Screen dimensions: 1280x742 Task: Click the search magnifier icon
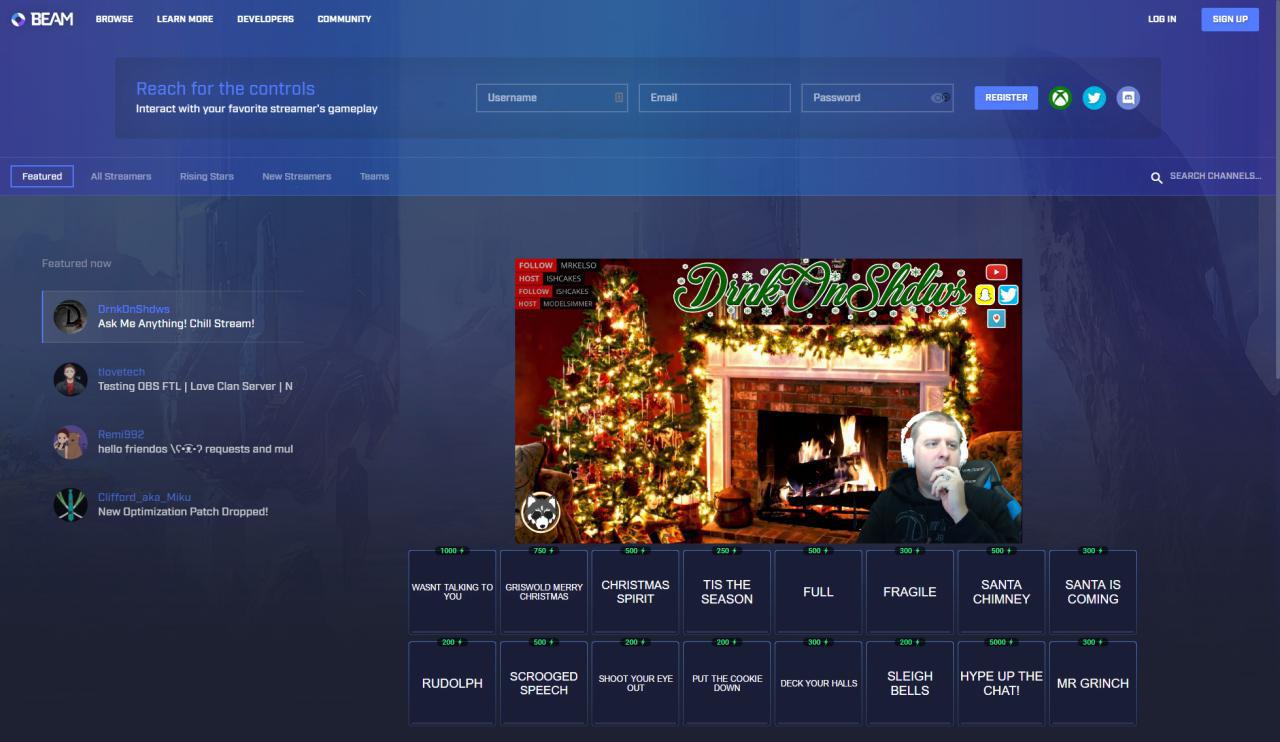click(x=1156, y=177)
